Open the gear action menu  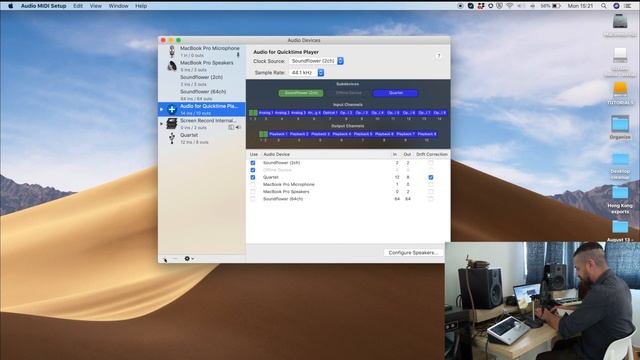point(189,258)
